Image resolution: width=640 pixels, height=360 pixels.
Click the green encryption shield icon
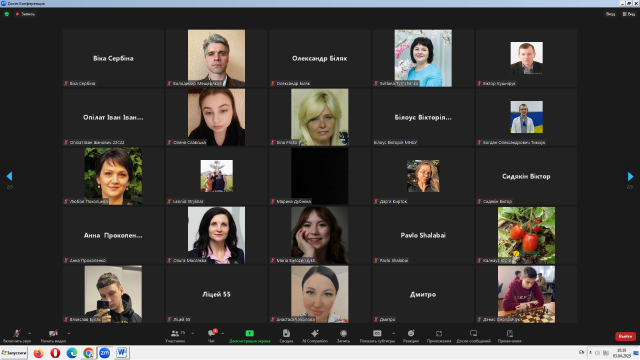click(x=7, y=14)
